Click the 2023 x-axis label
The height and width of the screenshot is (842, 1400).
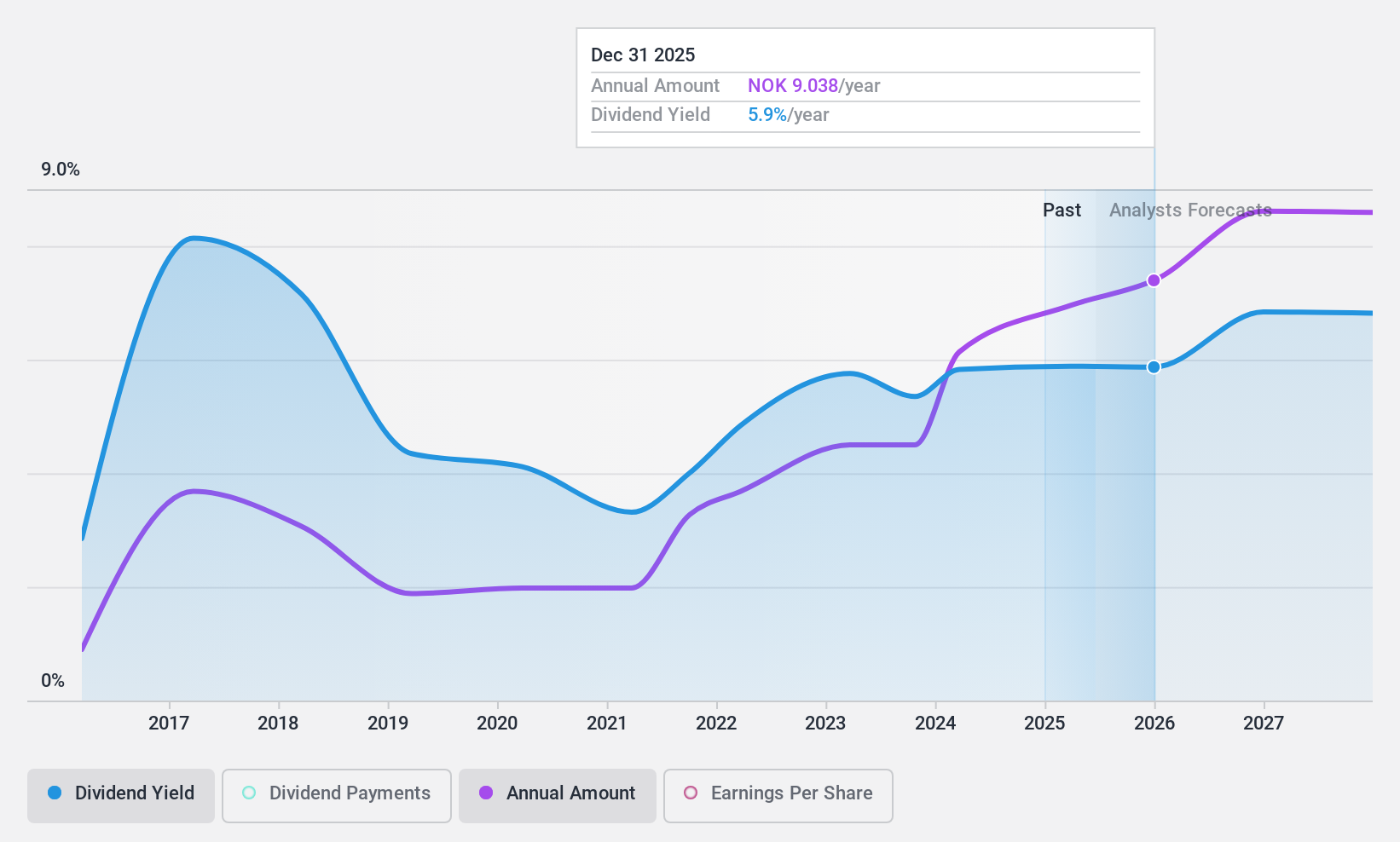825,724
